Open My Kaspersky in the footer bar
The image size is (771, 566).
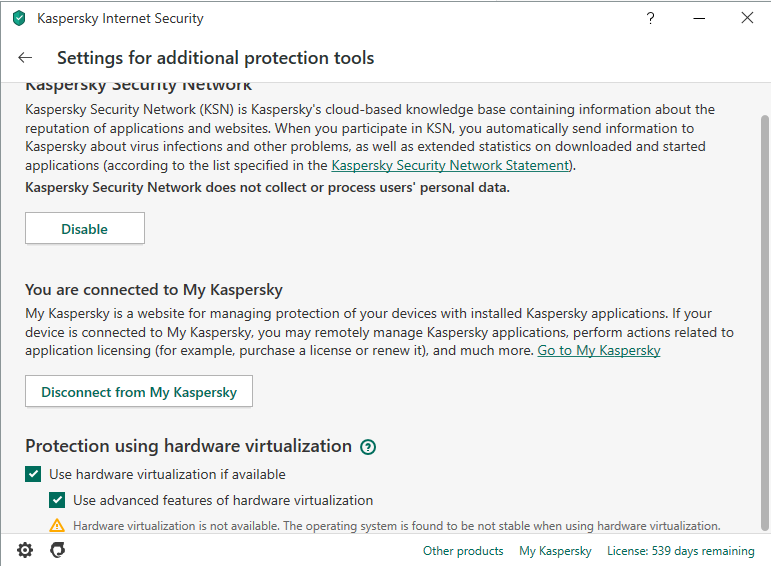[x=555, y=551]
